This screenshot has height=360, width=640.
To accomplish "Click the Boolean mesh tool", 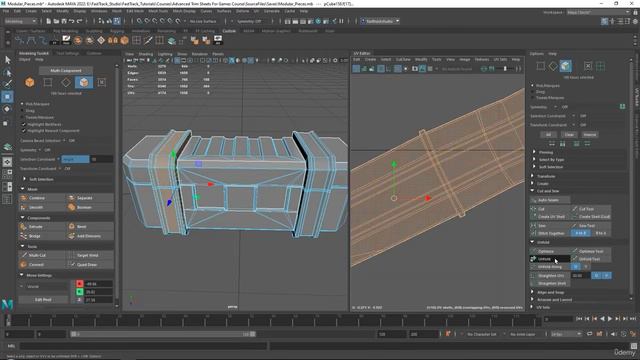I will click(90, 207).
